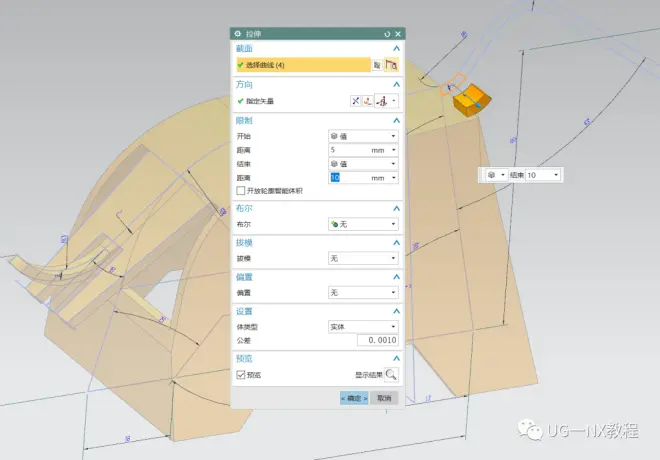Click the curve selection icon in 截面
The height and width of the screenshot is (460, 660).
(x=392, y=64)
